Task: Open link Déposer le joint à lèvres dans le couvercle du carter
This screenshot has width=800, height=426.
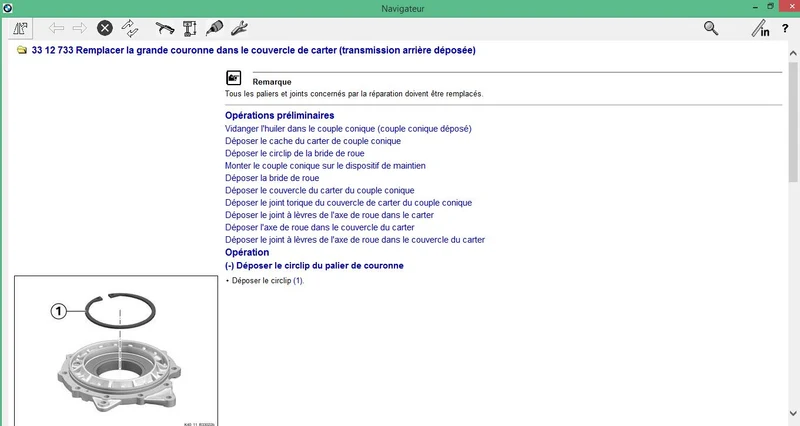Action: pos(355,239)
